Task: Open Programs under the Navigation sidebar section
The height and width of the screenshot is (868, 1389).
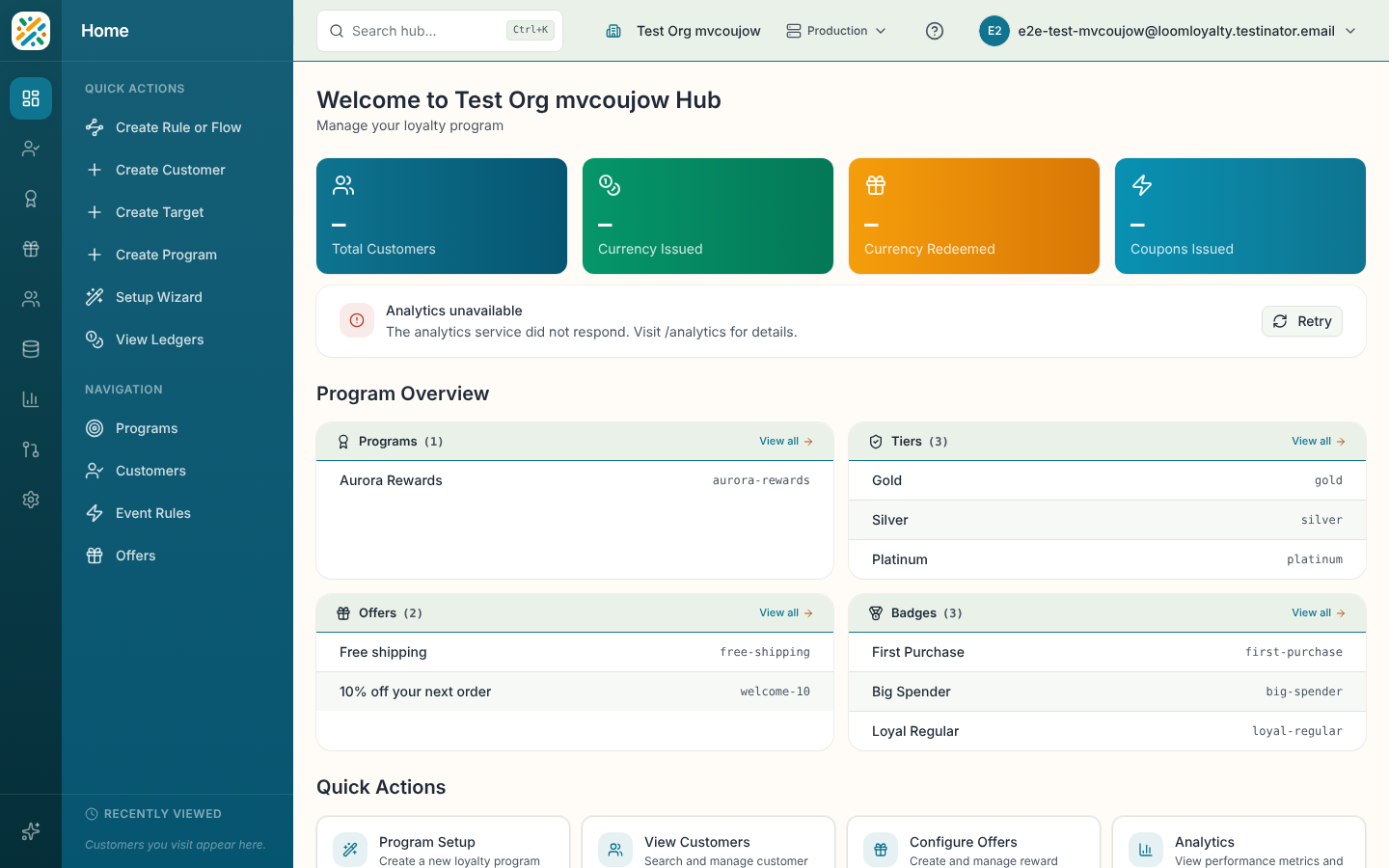Action: (x=177, y=428)
